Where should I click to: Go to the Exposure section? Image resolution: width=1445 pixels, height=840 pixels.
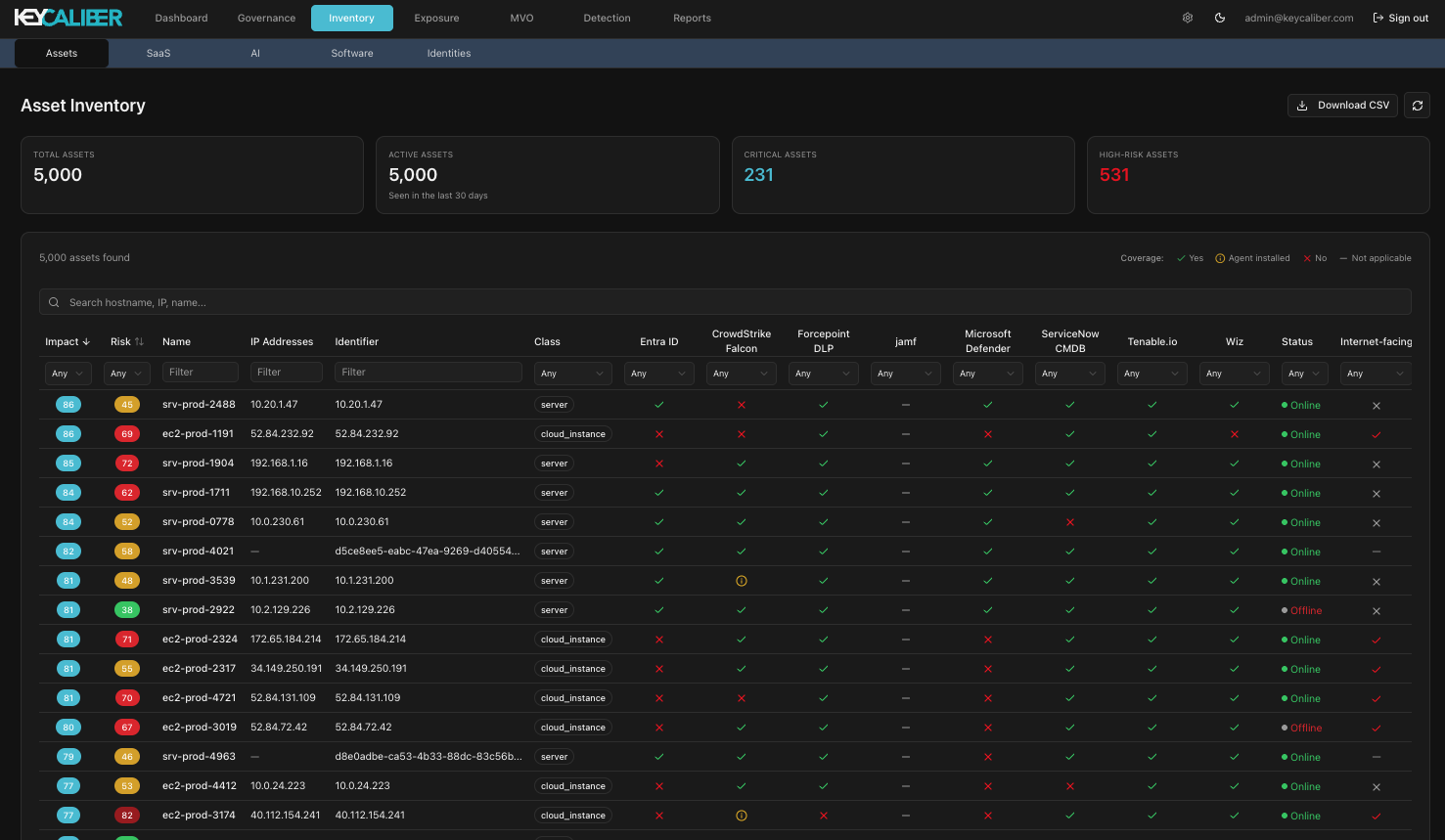436,18
